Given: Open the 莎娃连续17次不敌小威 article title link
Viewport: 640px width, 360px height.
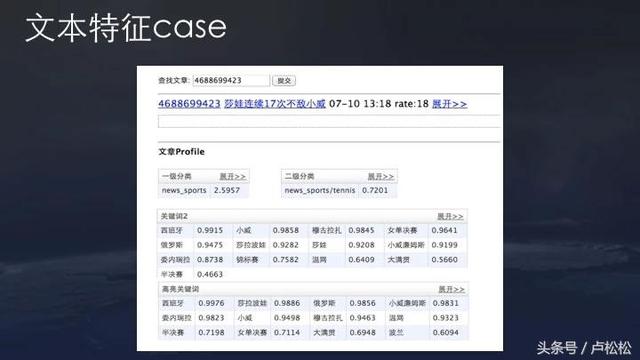Looking at the screenshot, I should tap(275, 104).
